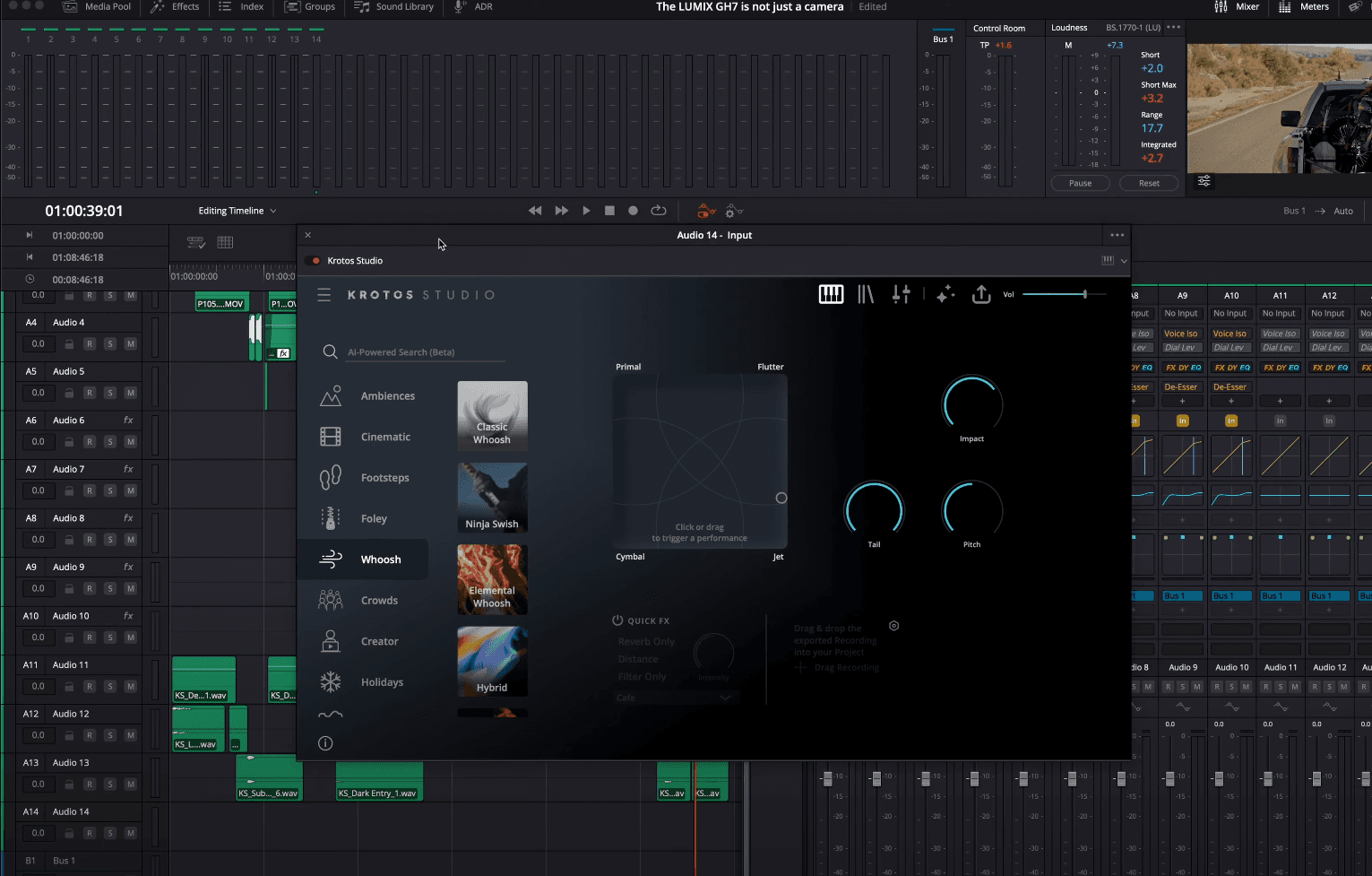Screen dimensions: 1372x876
Task: Click the fast forward transport button
Action: [x=562, y=211]
